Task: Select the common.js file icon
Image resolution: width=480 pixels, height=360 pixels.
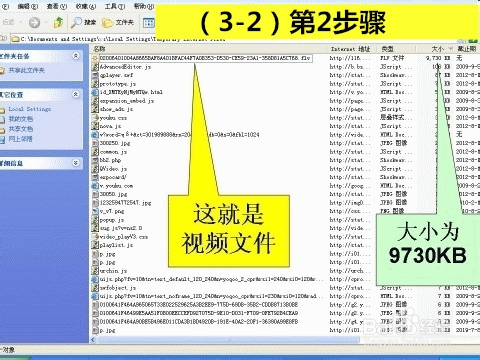Action: tap(95, 152)
